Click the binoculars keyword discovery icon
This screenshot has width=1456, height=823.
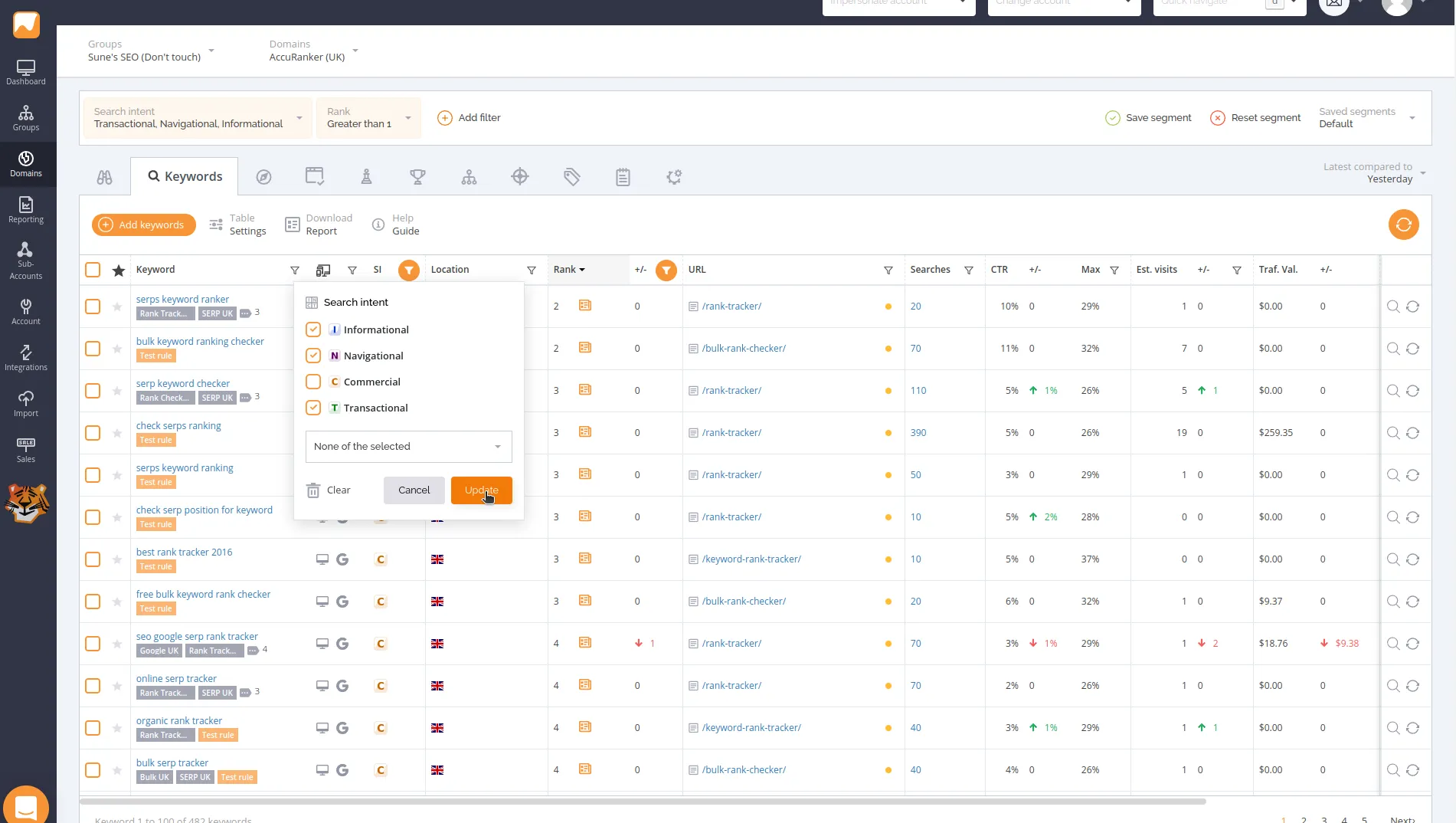(x=105, y=176)
